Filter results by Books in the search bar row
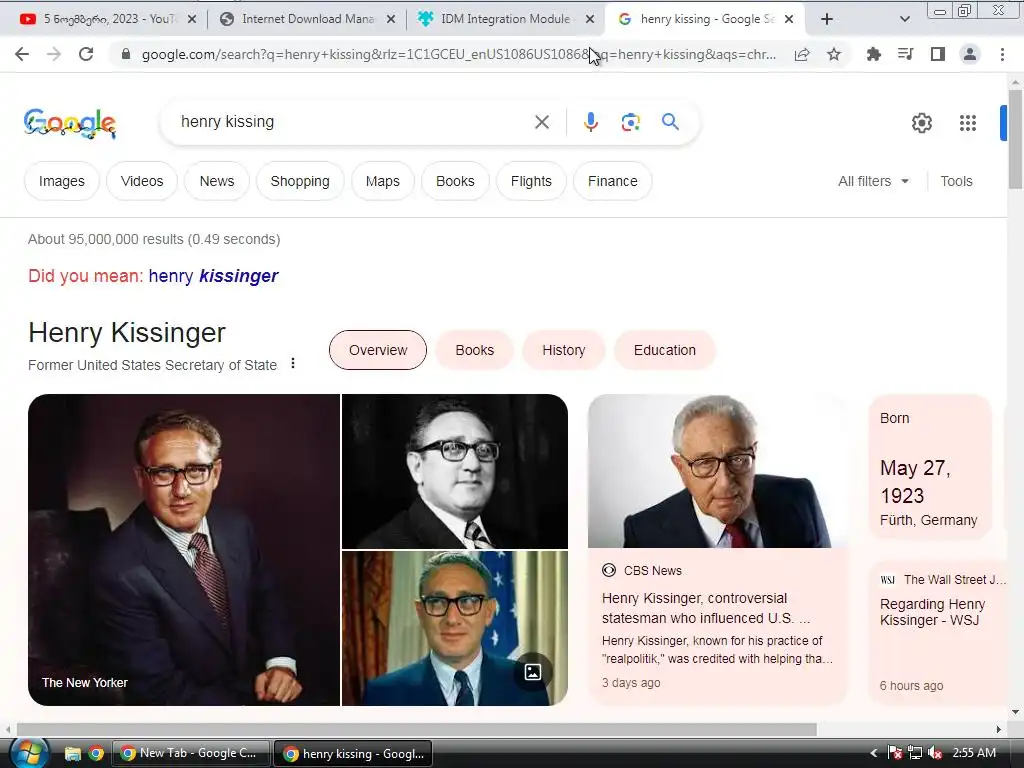 pyautogui.click(x=455, y=181)
